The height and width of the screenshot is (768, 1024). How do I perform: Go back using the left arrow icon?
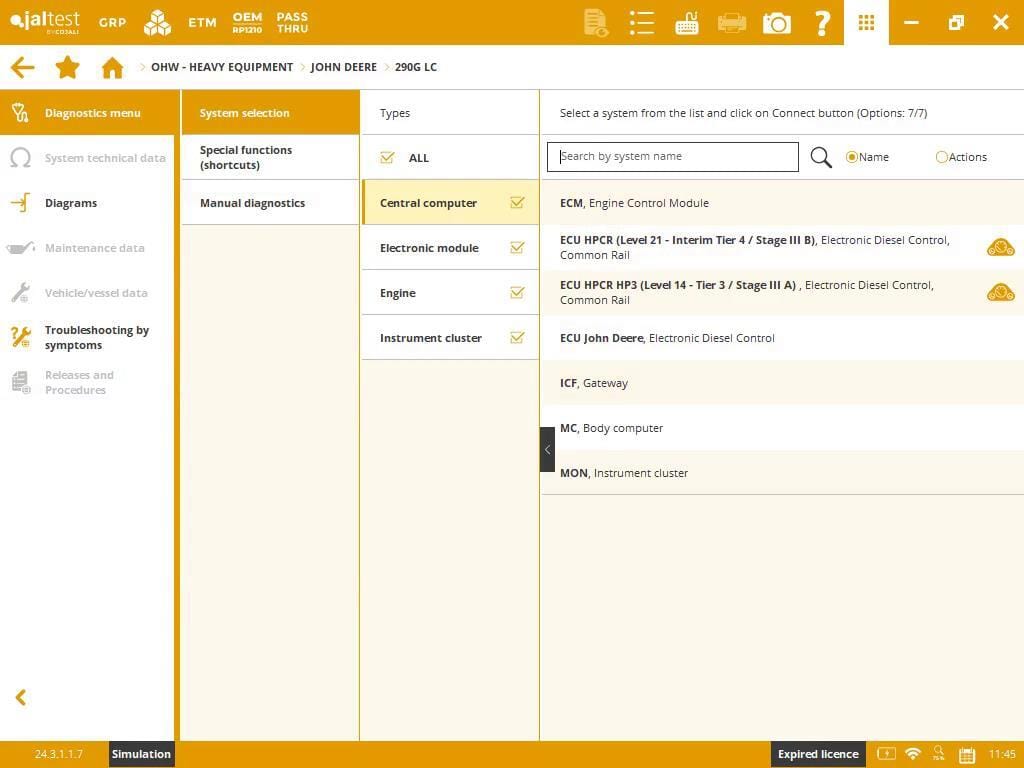tap(22, 67)
